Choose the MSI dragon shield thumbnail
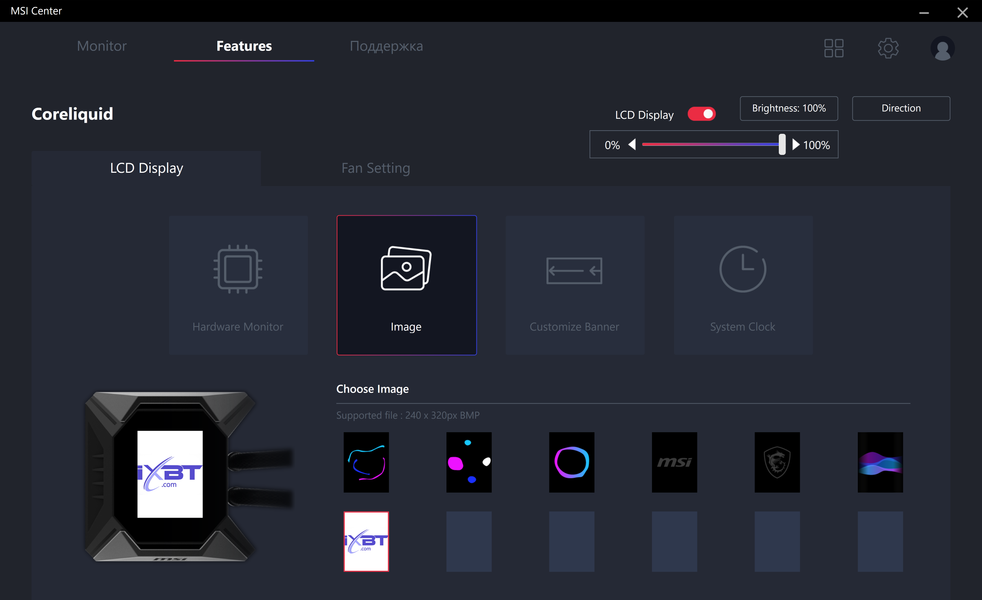This screenshot has height=600, width=982. click(x=777, y=462)
